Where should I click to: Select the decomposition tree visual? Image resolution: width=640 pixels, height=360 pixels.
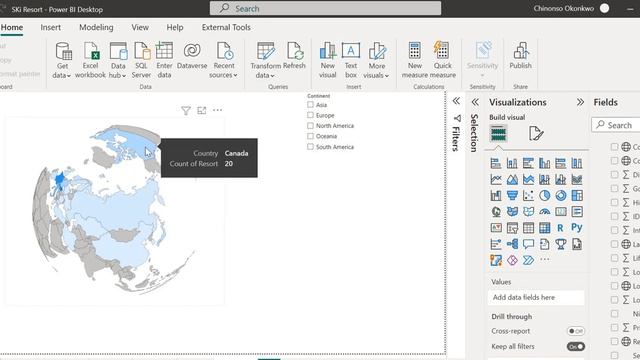pos(512,244)
